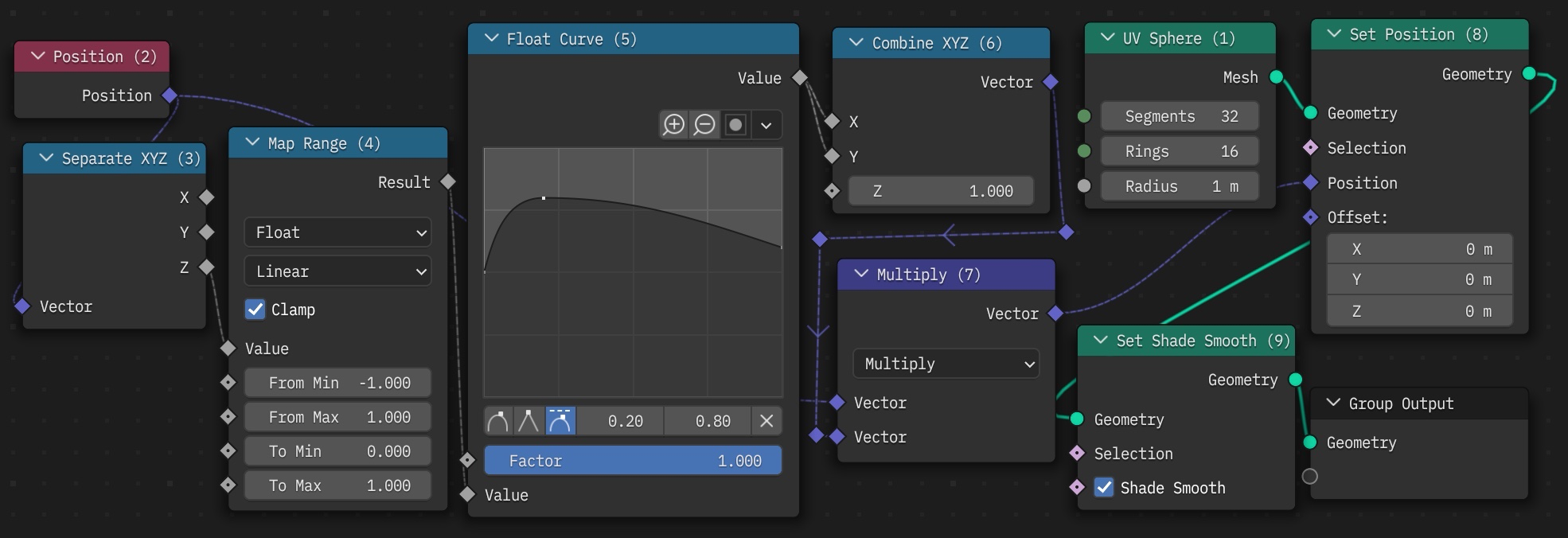This screenshot has height=538, width=1568.
Task: Click the Position input socket of Set Position
Action: coord(1311,183)
